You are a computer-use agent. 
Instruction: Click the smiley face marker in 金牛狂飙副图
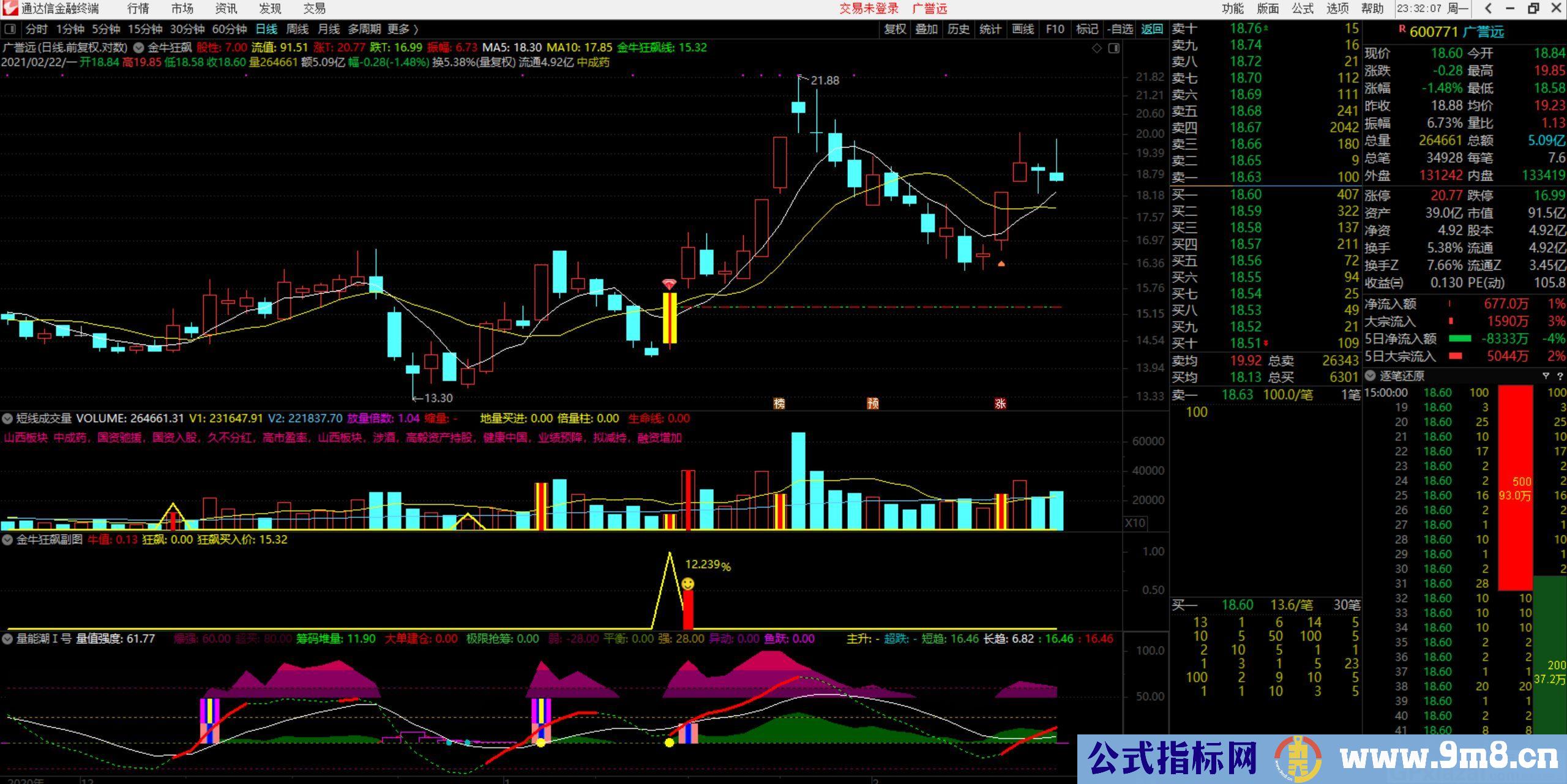point(688,584)
